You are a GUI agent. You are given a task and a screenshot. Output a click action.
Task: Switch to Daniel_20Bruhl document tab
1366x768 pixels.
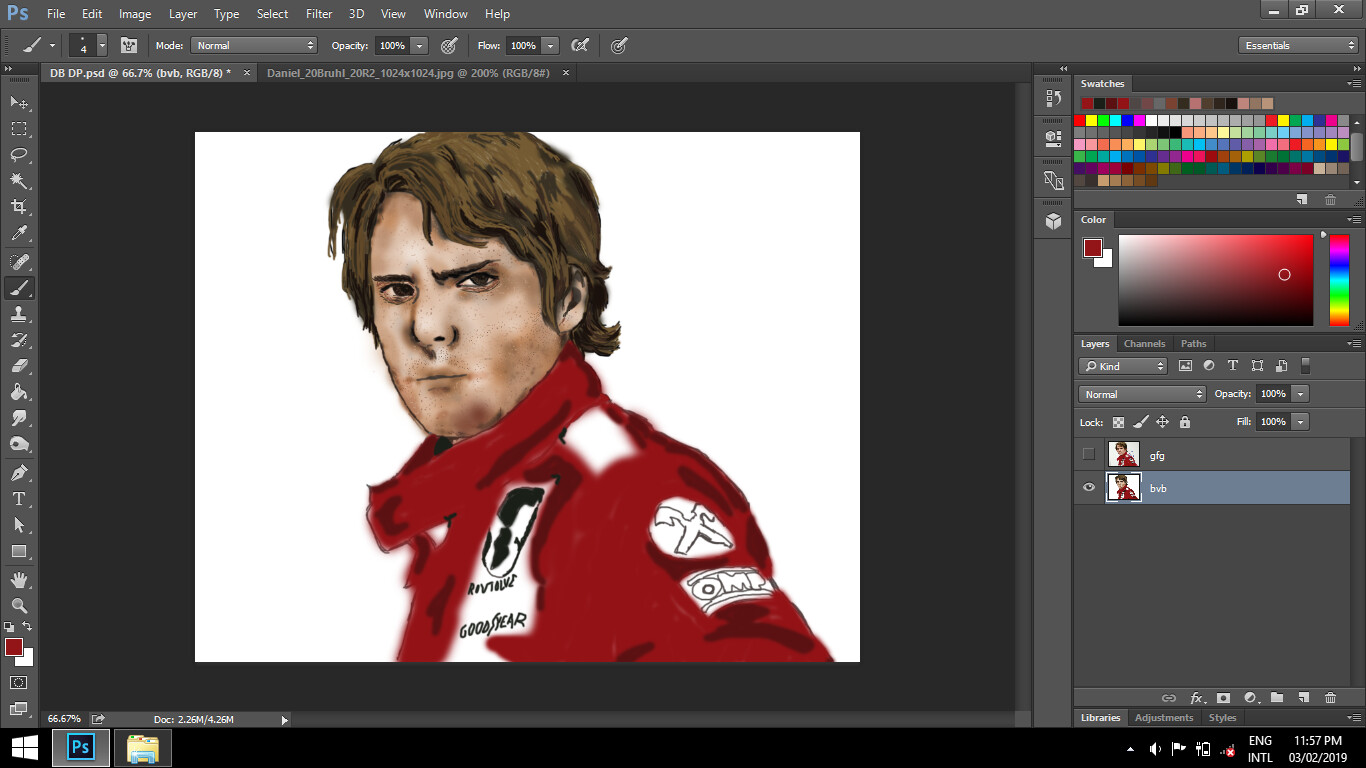point(408,73)
